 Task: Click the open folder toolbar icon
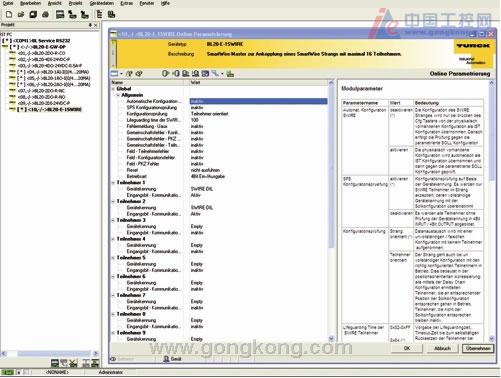tap(21, 14)
